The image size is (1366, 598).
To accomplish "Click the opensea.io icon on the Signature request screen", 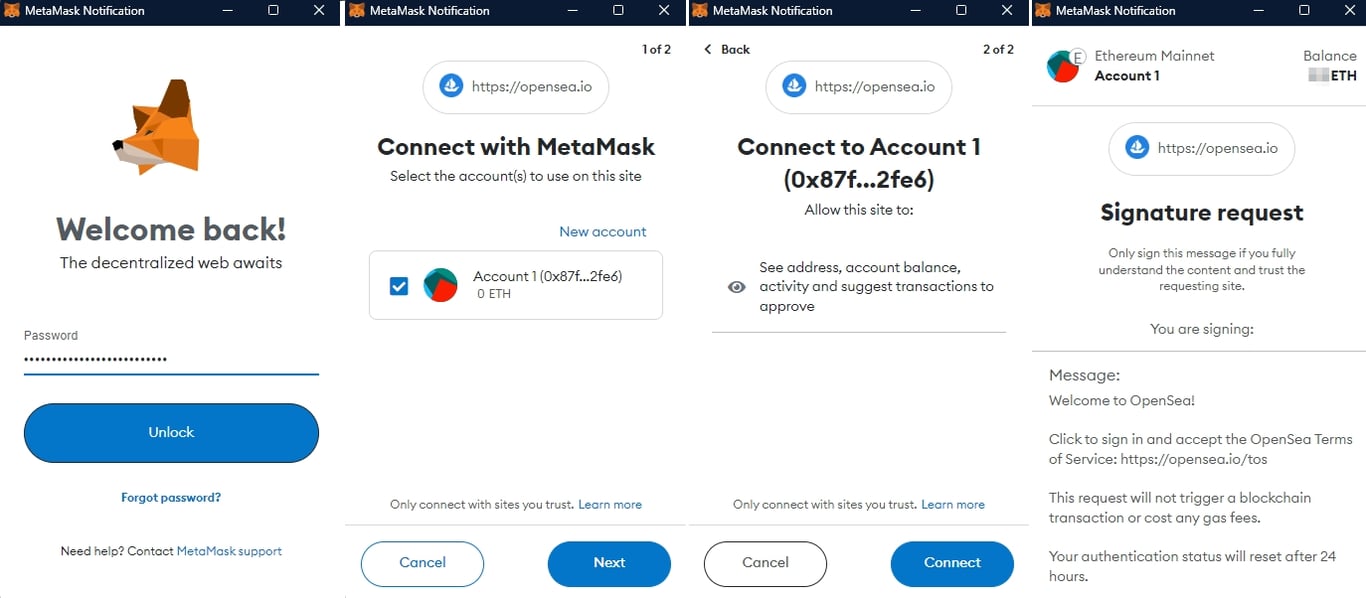I will pos(1136,148).
